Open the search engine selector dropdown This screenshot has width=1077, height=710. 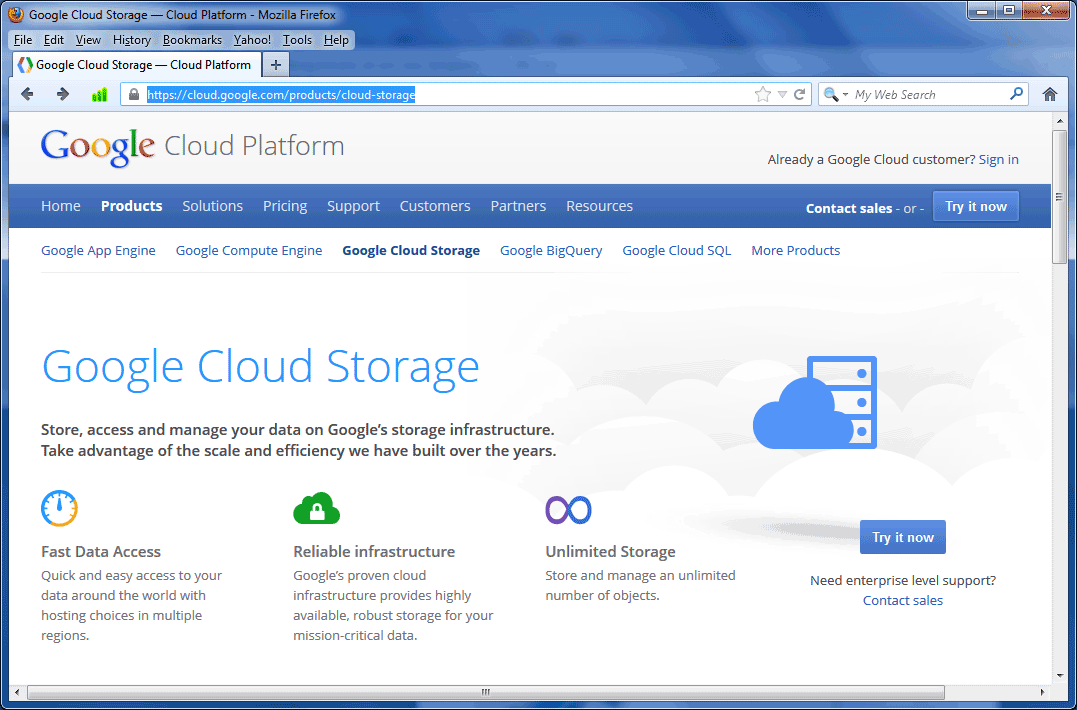[836, 95]
